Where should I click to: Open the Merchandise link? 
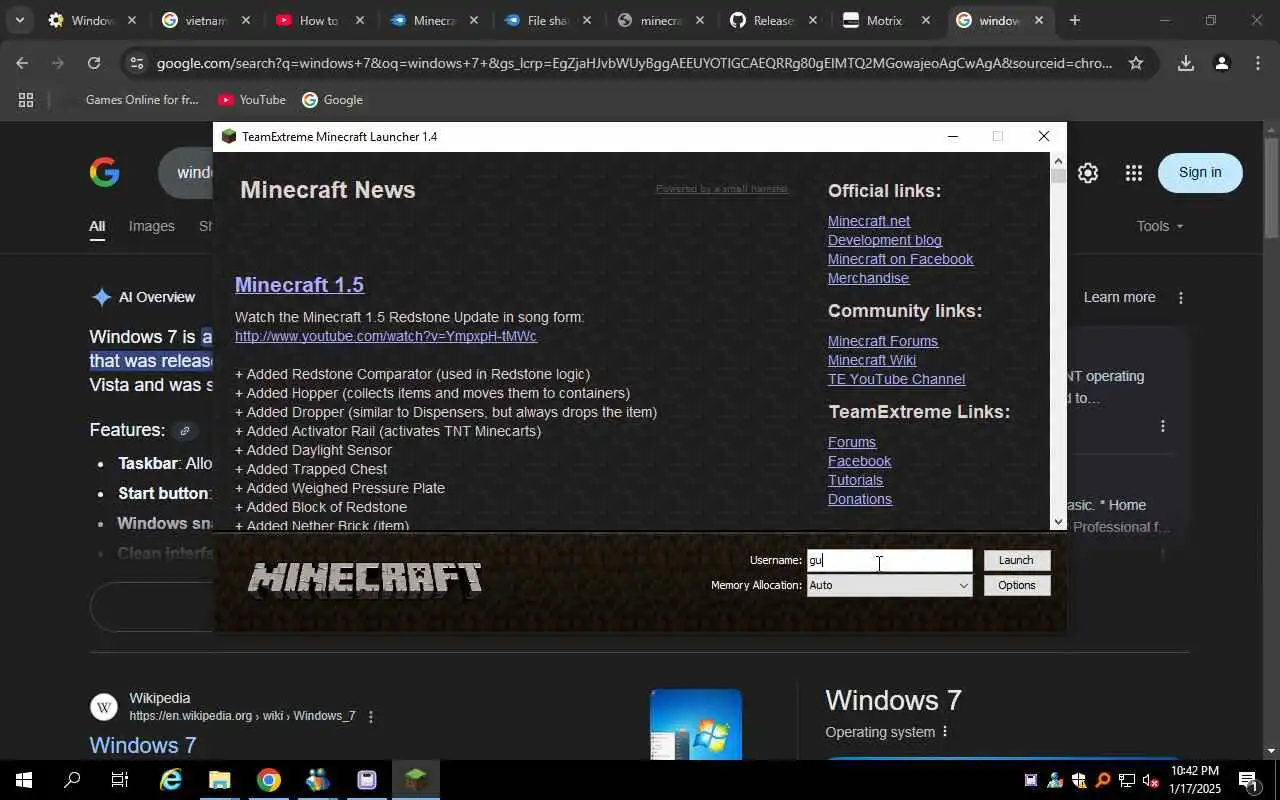(x=868, y=278)
